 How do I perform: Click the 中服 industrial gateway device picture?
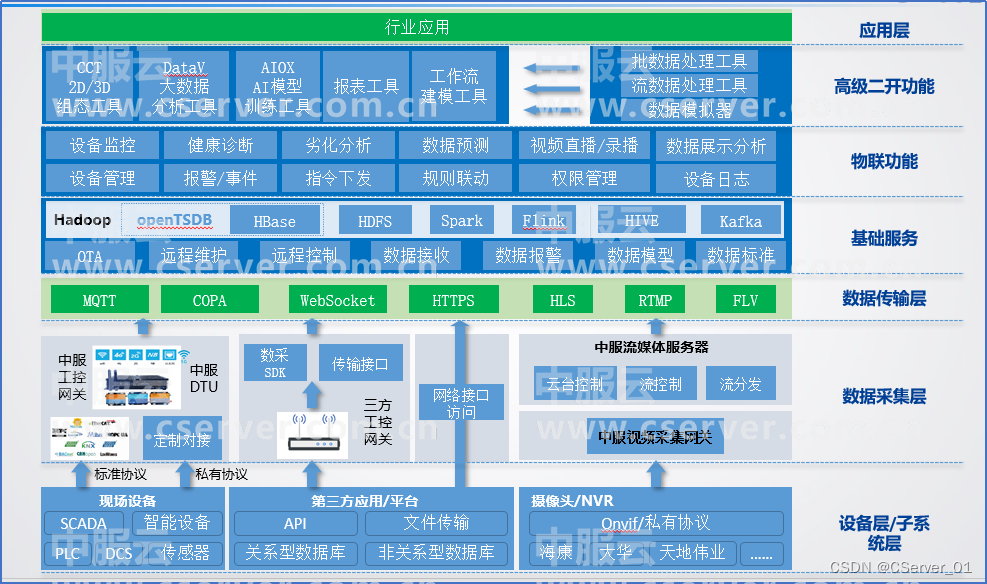[137, 376]
